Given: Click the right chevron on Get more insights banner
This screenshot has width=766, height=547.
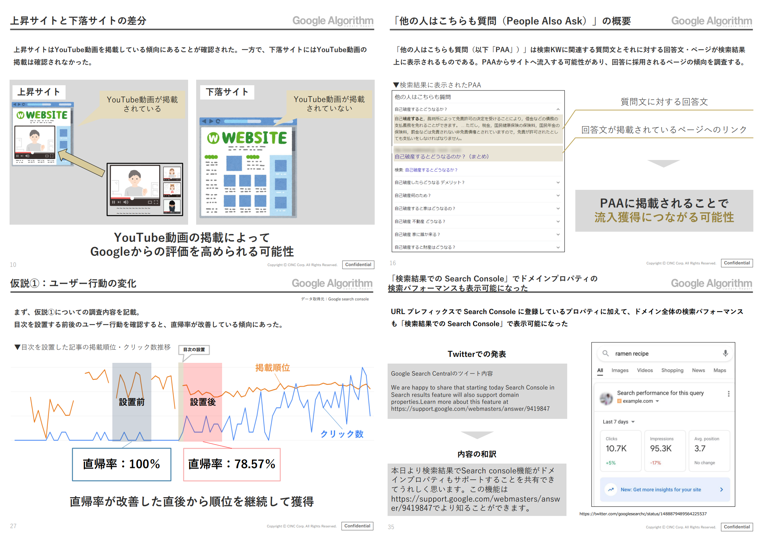Looking at the screenshot, I should pyautogui.click(x=722, y=489).
